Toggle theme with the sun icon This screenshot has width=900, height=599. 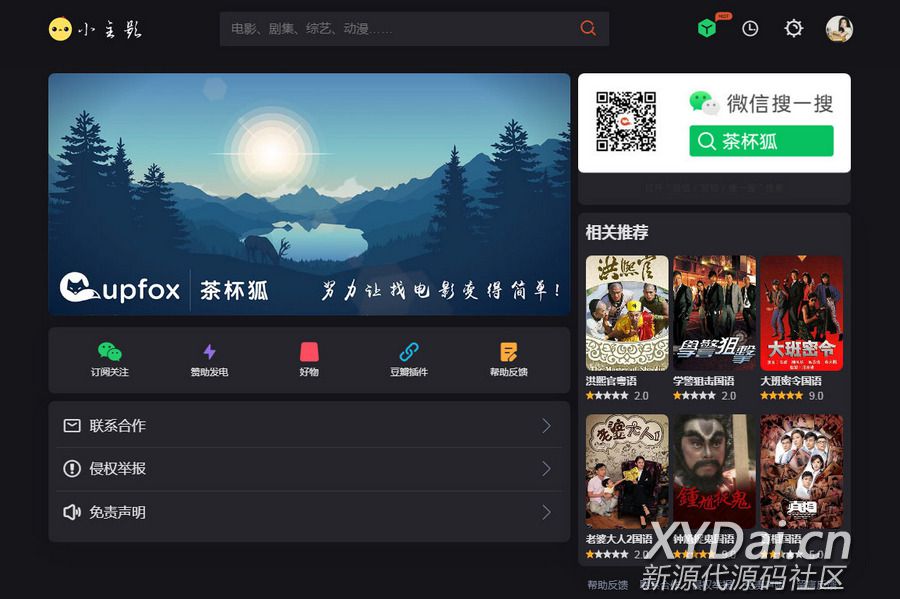[793, 29]
